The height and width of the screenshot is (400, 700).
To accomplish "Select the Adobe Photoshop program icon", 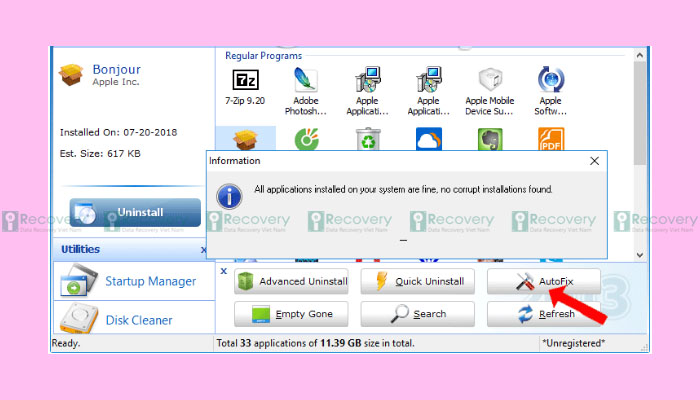I will pos(306,80).
